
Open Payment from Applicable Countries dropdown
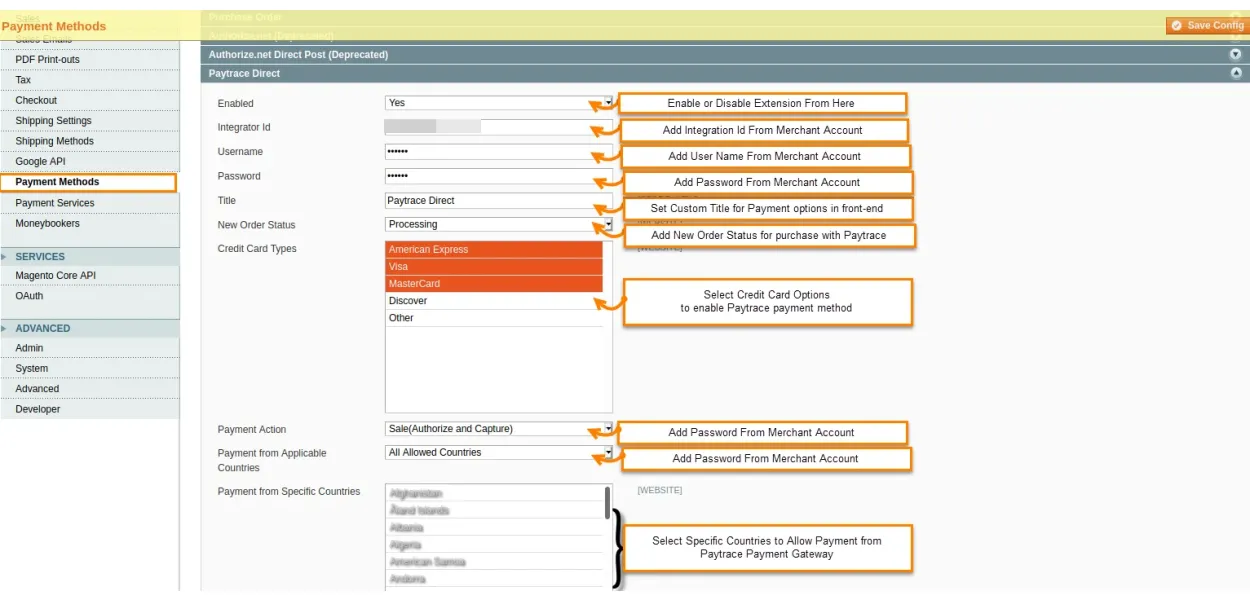coord(497,453)
